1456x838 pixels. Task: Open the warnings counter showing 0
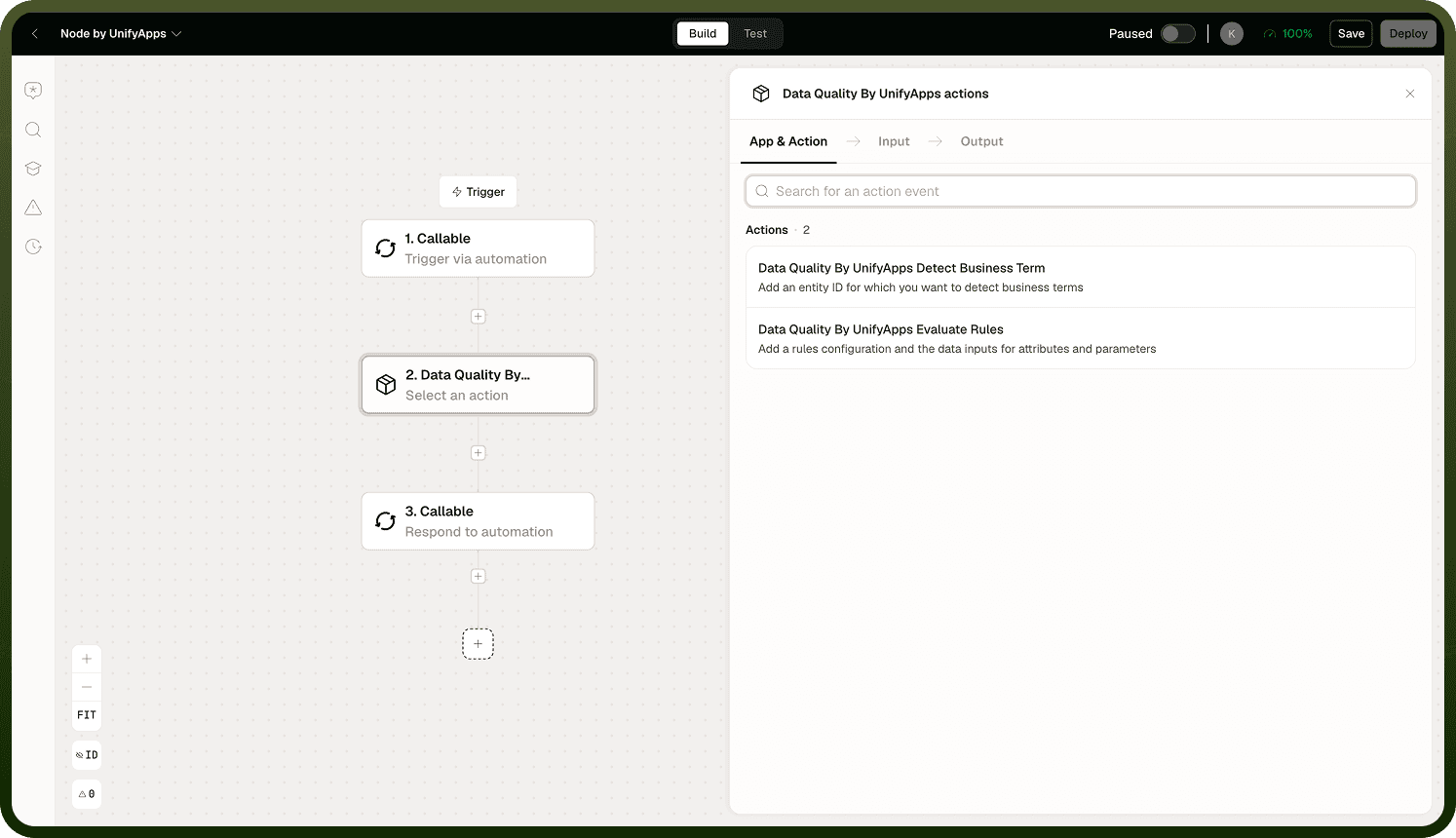[87, 794]
